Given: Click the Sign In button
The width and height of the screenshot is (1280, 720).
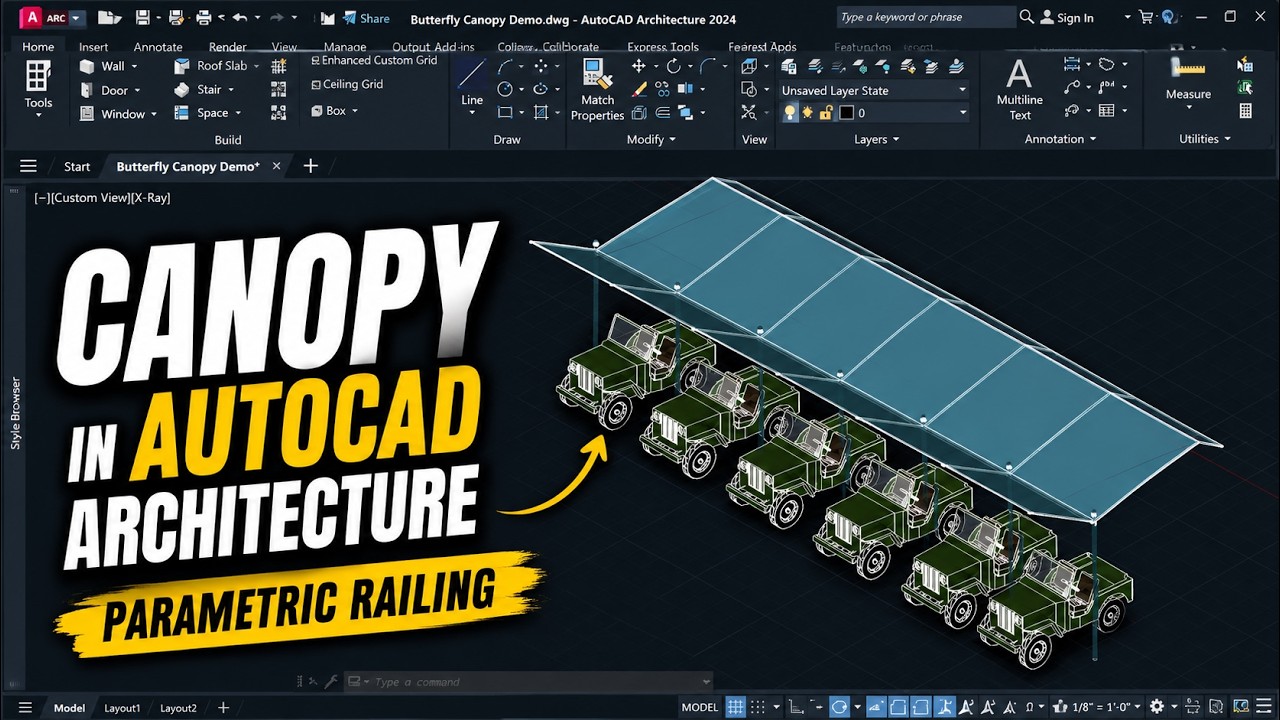Looking at the screenshot, I should tap(1067, 18).
